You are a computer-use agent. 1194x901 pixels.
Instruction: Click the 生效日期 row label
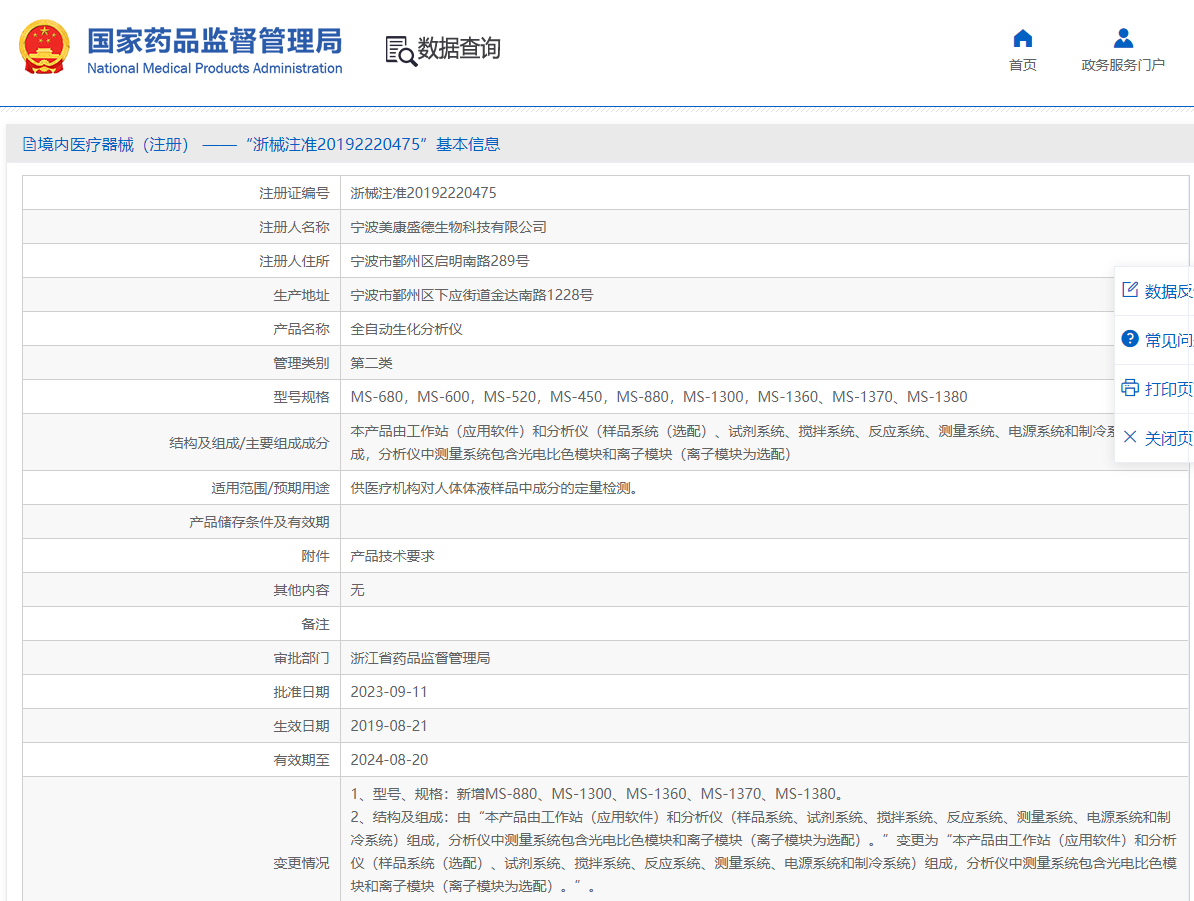302,727
